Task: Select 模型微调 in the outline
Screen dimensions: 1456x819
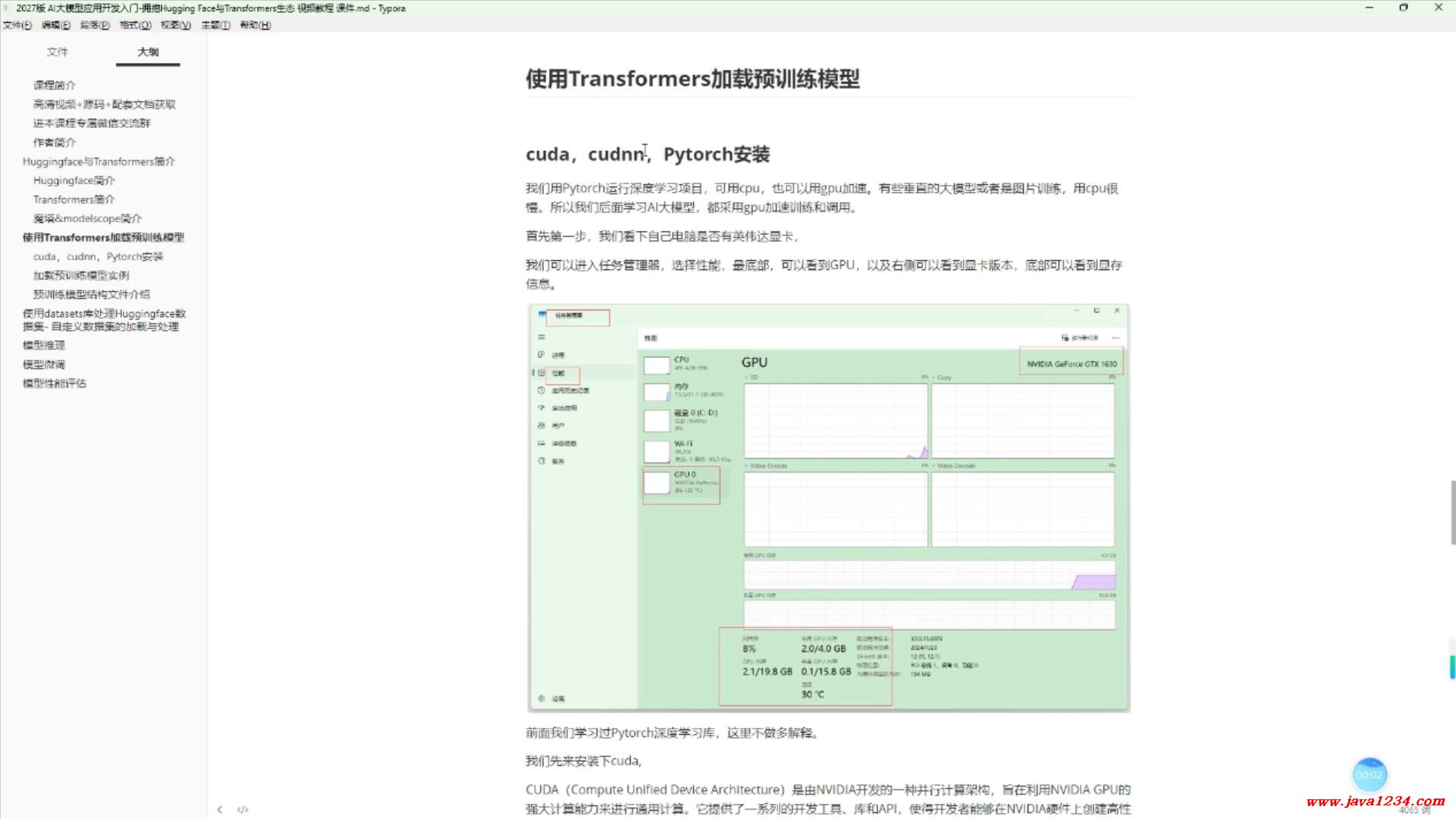Action: (x=42, y=364)
